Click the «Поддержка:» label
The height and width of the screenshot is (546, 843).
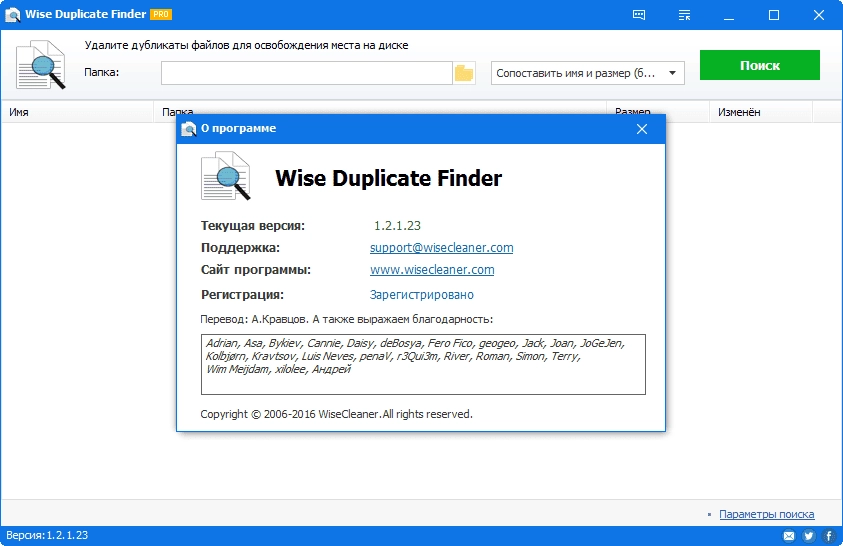coord(240,248)
